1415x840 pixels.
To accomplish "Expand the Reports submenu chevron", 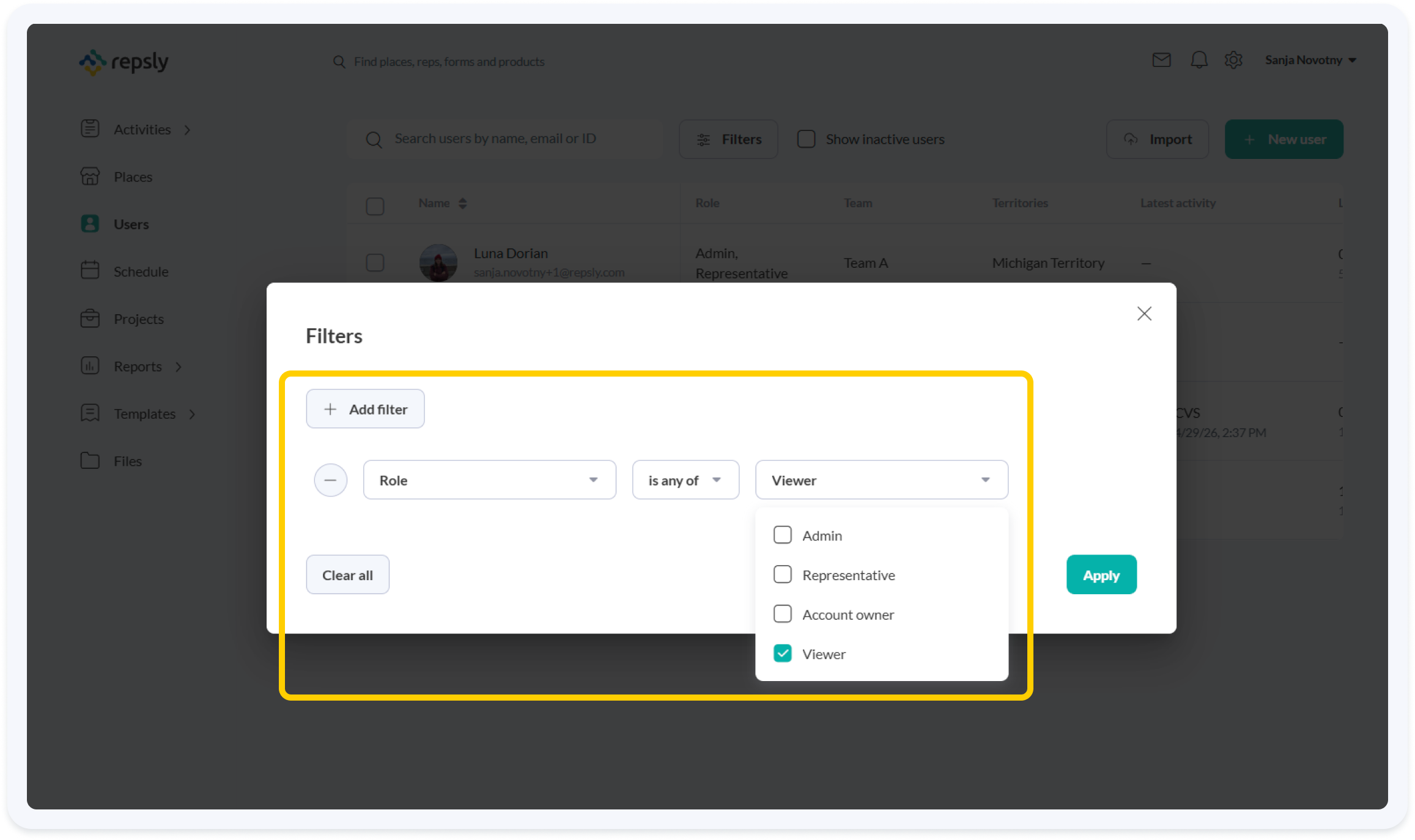I will [179, 367].
